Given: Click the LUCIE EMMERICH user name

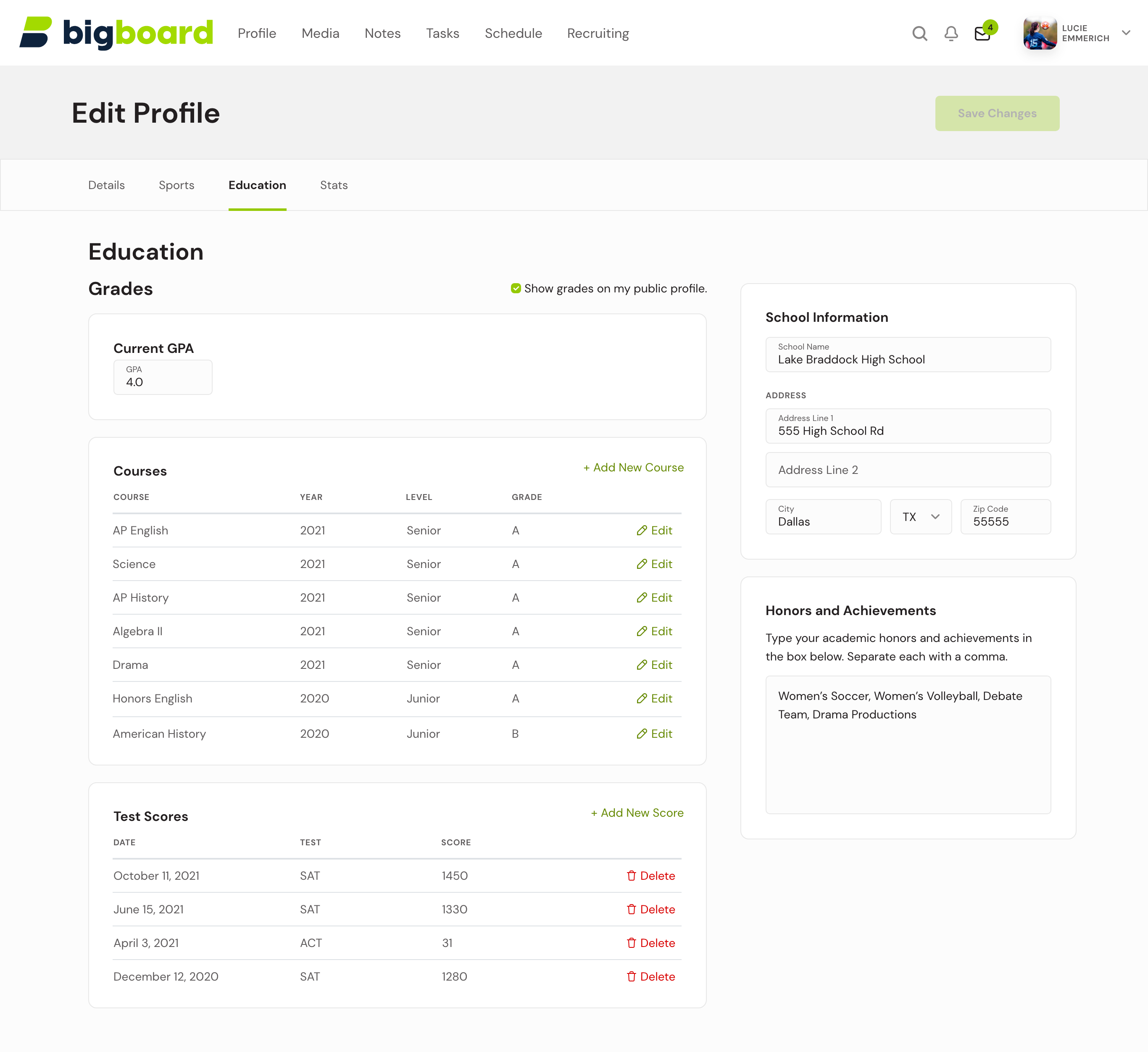Looking at the screenshot, I should 1085,33.
